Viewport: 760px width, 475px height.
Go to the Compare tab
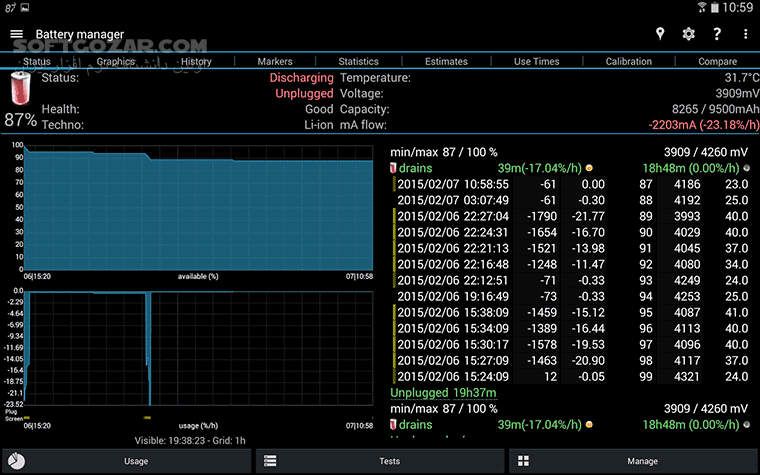click(717, 61)
